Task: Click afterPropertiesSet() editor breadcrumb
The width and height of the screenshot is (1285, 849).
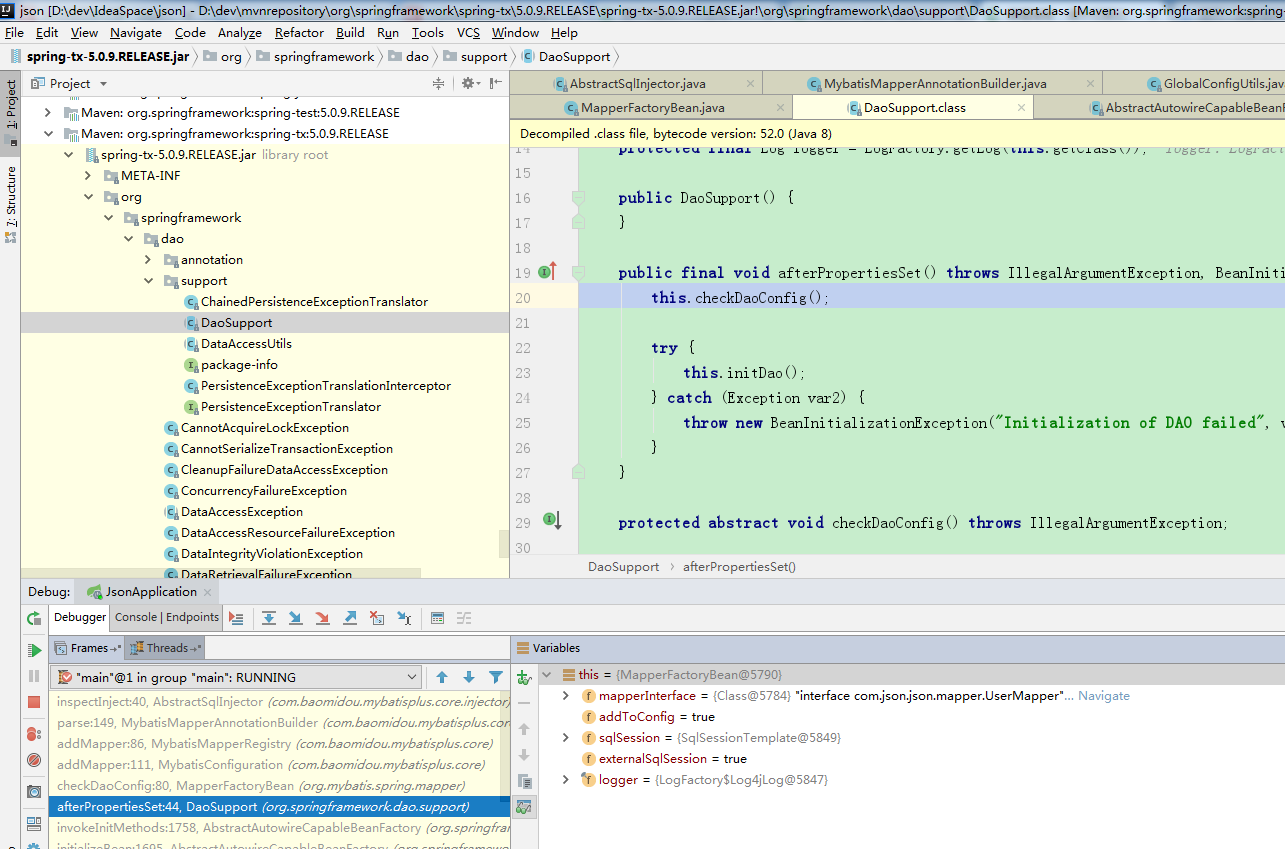Action: (739, 567)
